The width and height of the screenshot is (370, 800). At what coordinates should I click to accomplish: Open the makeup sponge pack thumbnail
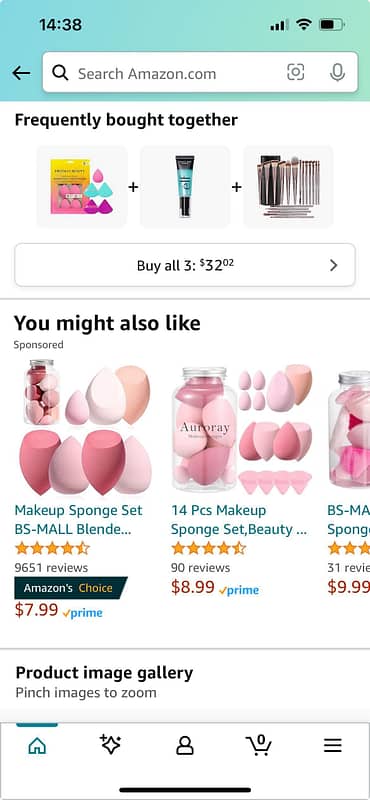point(82,187)
